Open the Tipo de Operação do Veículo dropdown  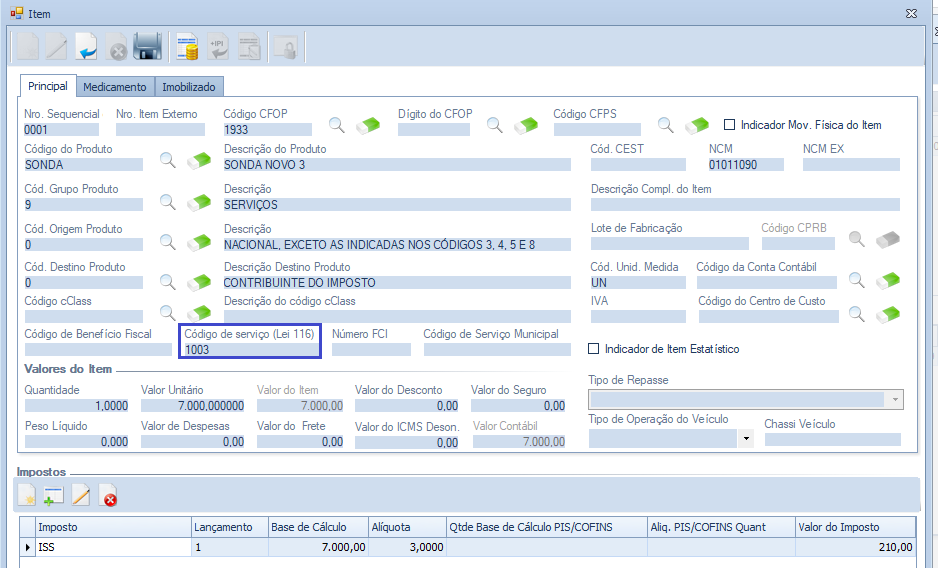747,439
